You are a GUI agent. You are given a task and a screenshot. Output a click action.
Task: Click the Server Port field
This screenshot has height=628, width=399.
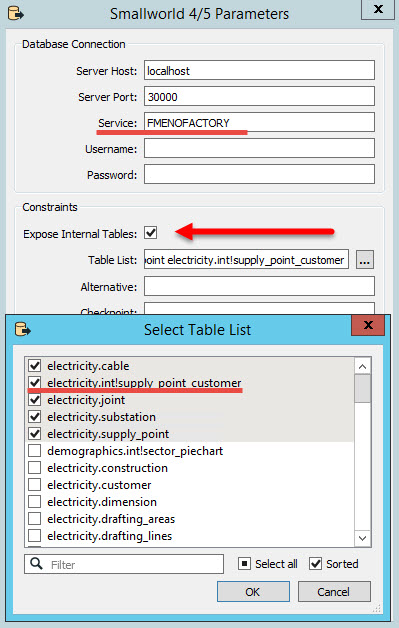coord(259,97)
